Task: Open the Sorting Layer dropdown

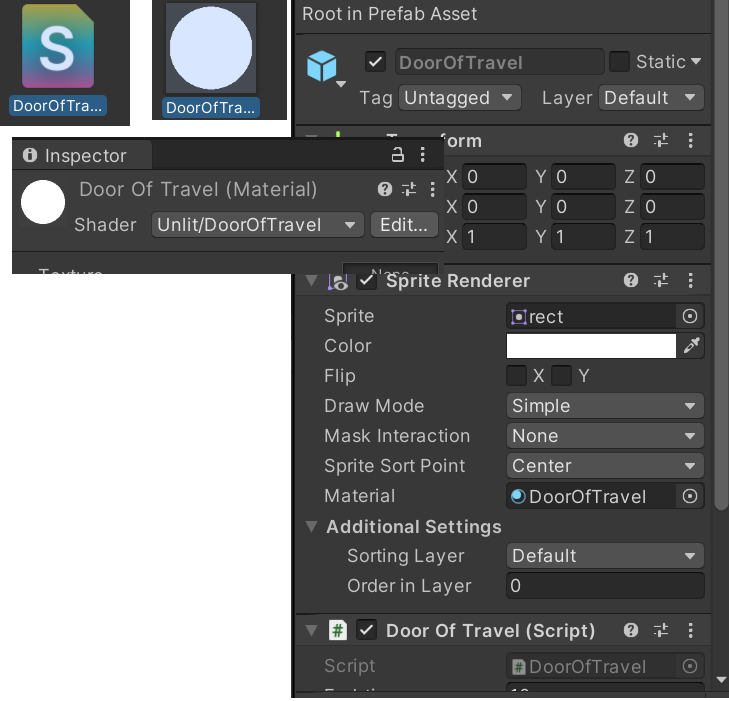Action: (605, 556)
